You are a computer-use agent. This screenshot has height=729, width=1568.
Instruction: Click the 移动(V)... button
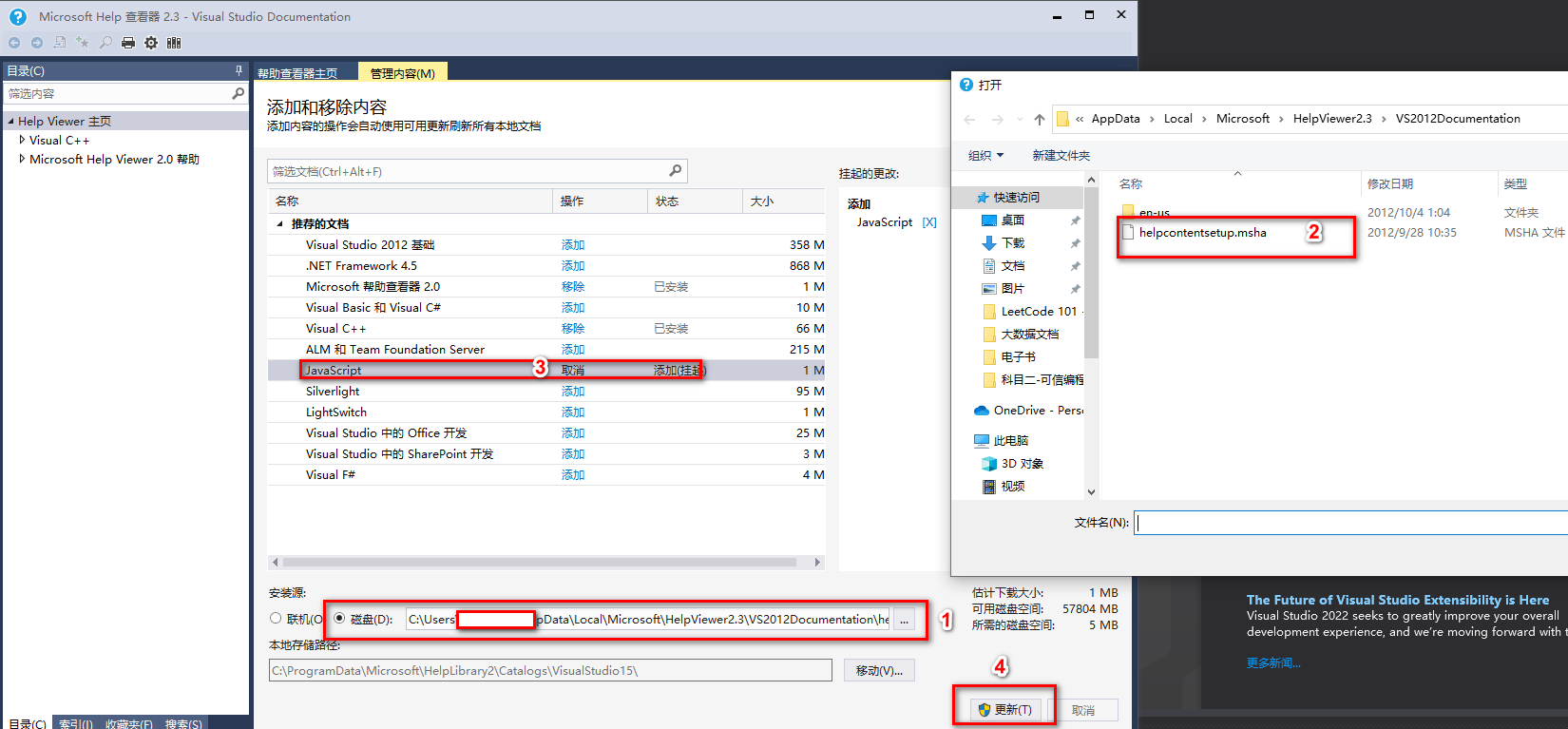(879, 670)
